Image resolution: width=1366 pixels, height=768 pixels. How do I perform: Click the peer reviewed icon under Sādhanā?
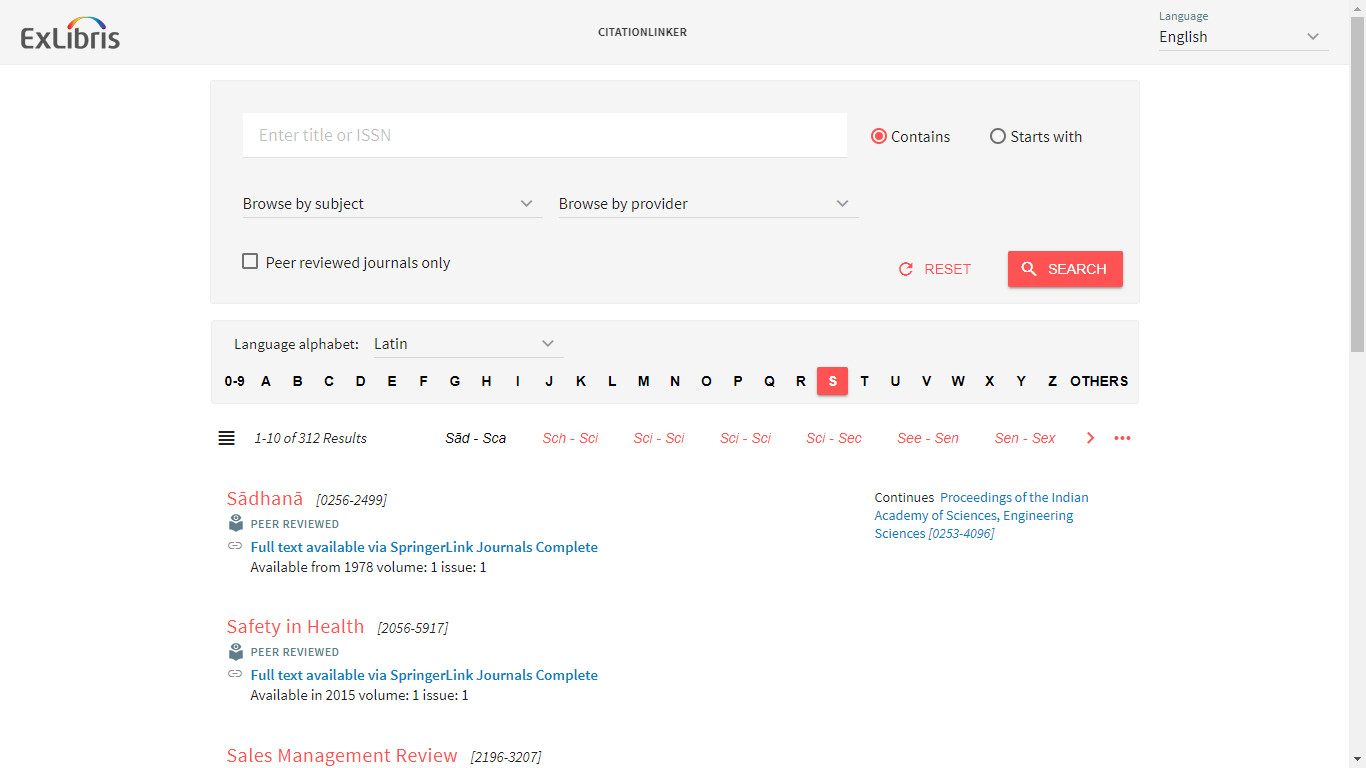236,523
